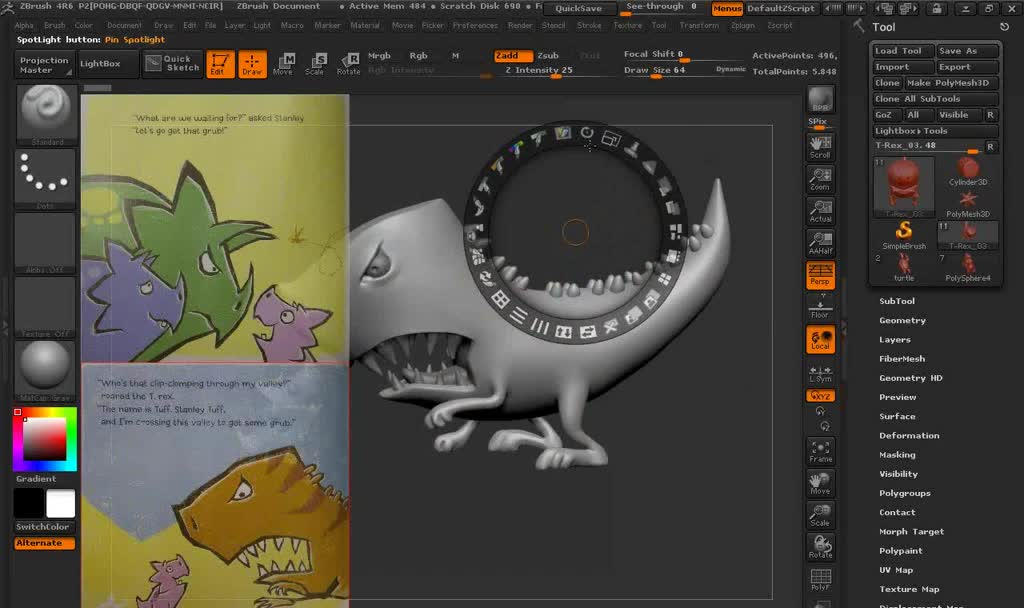Toggle Edit mode
The width and height of the screenshot is (1024, 608).
[220, 64]
